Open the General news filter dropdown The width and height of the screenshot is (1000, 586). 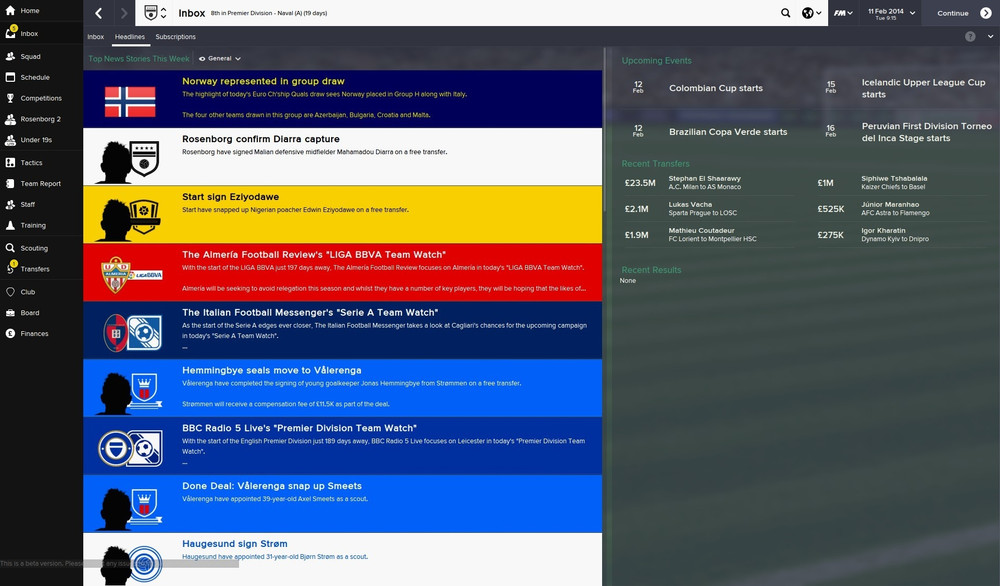(220, 59)
